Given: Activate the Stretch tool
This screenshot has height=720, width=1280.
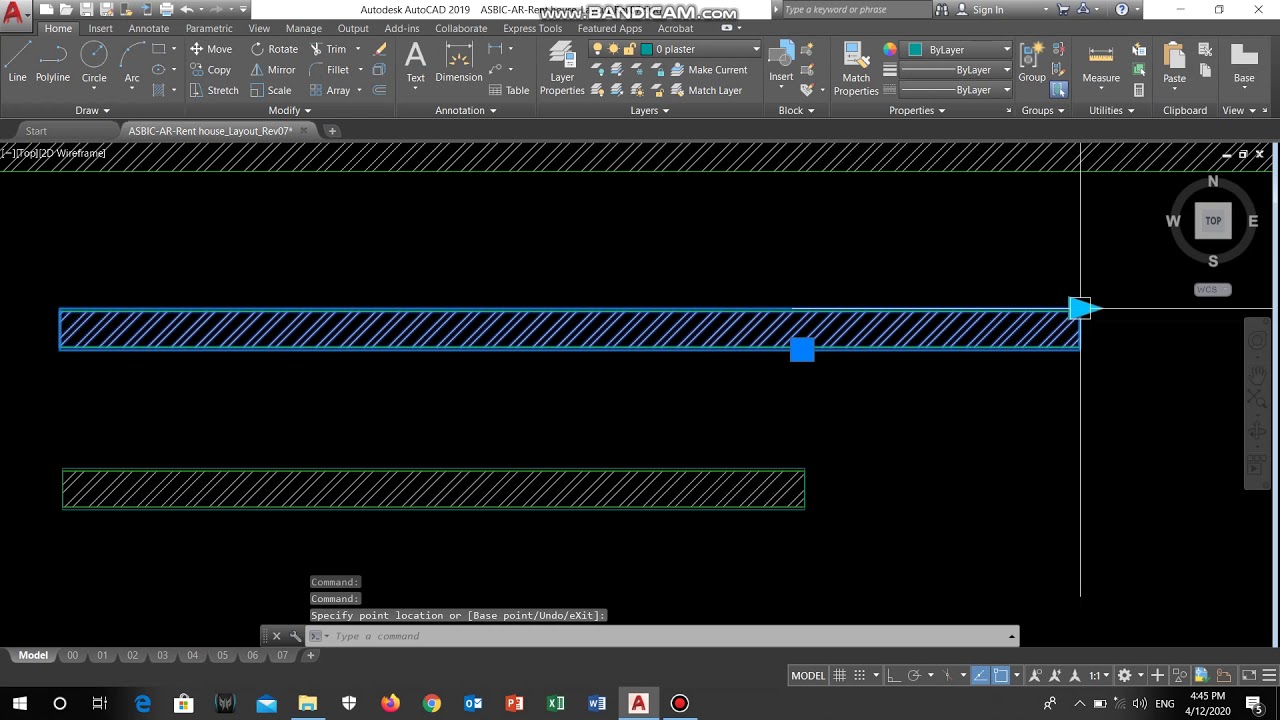Looking at the screenshot, I should 214,90.
